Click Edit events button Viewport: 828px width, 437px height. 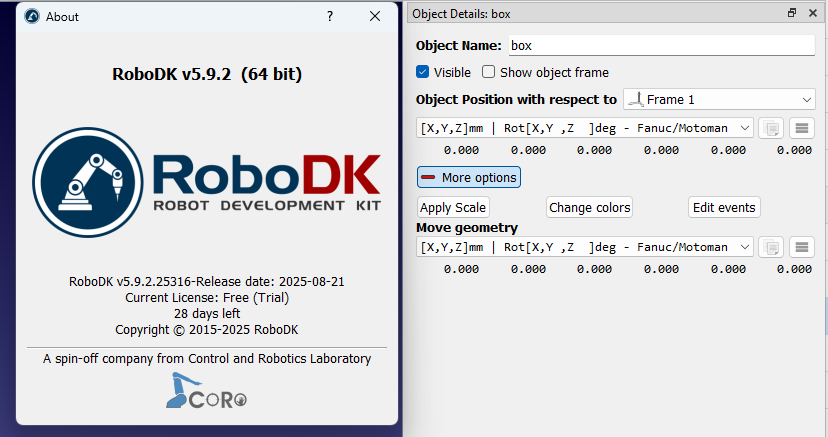(724, 207)
